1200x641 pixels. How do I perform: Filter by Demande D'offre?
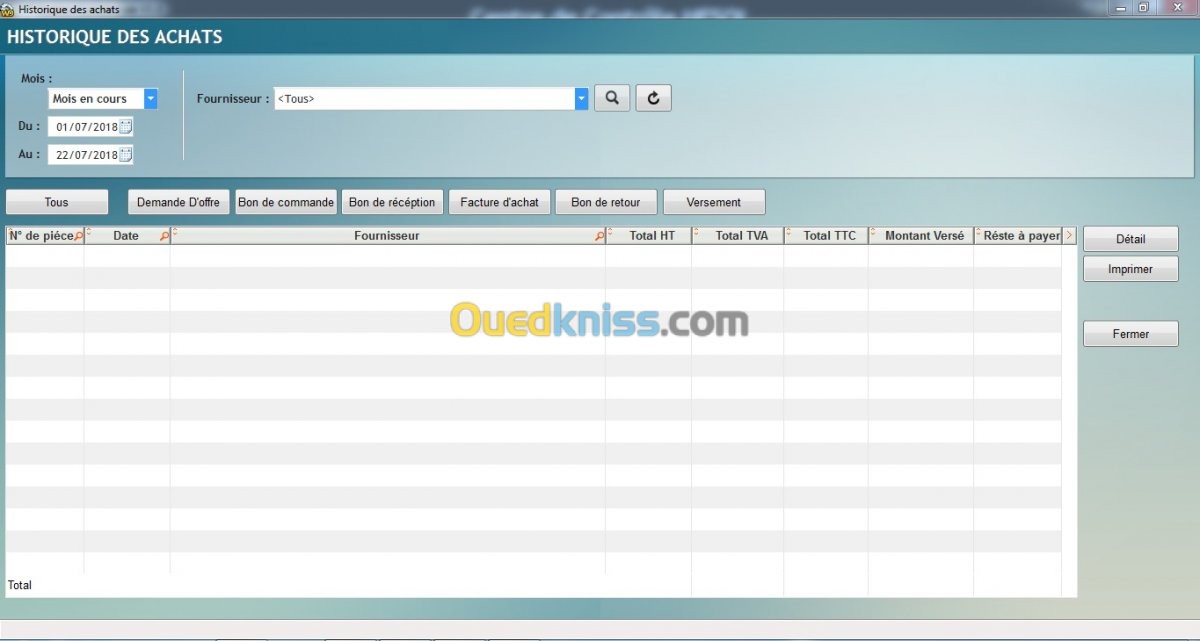click(x=178, y=202)
